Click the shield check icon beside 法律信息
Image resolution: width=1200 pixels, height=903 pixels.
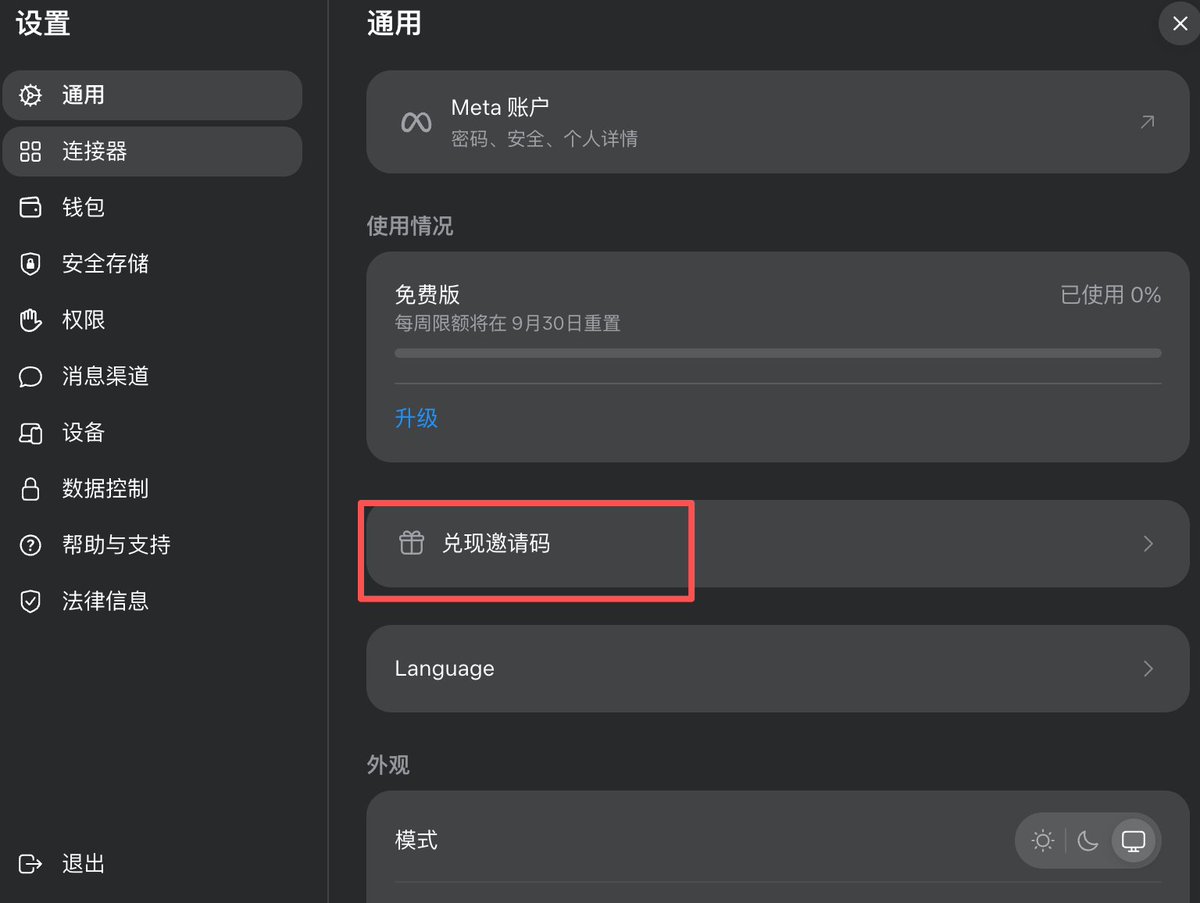(31, 601)
